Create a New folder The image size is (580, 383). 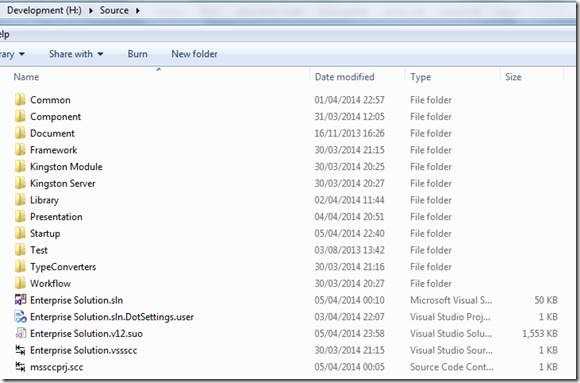[x=194, y=54]
